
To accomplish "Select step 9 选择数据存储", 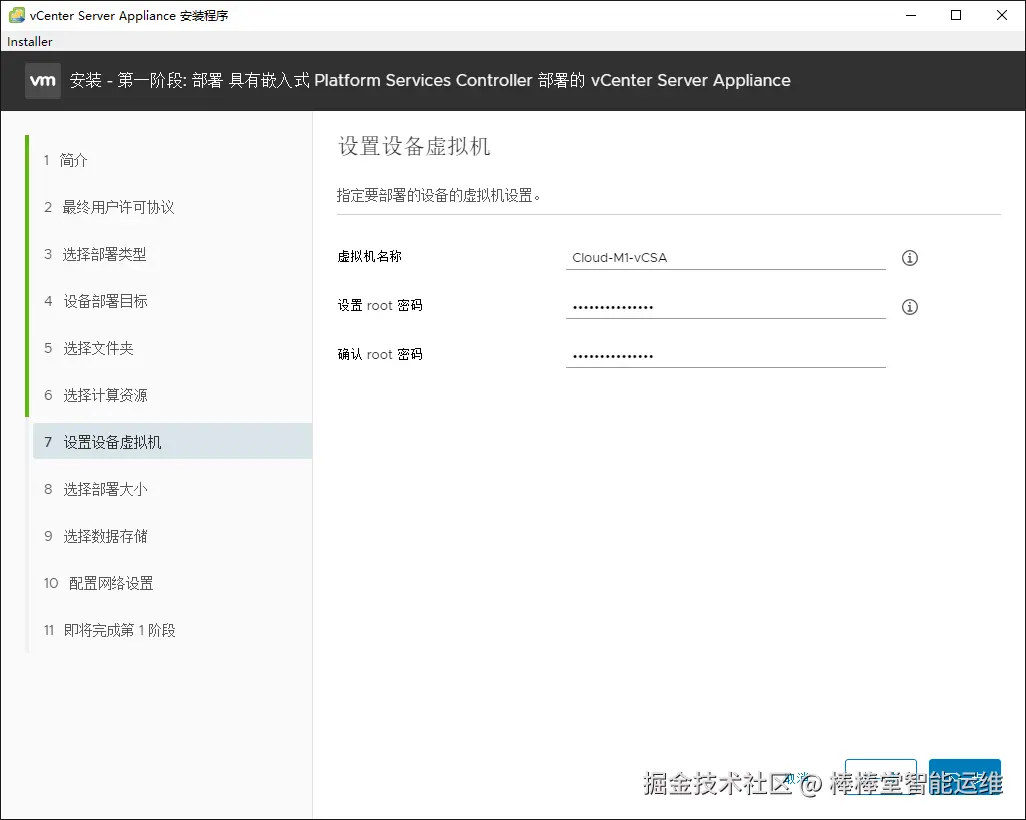I will click(x=96, y=537).
